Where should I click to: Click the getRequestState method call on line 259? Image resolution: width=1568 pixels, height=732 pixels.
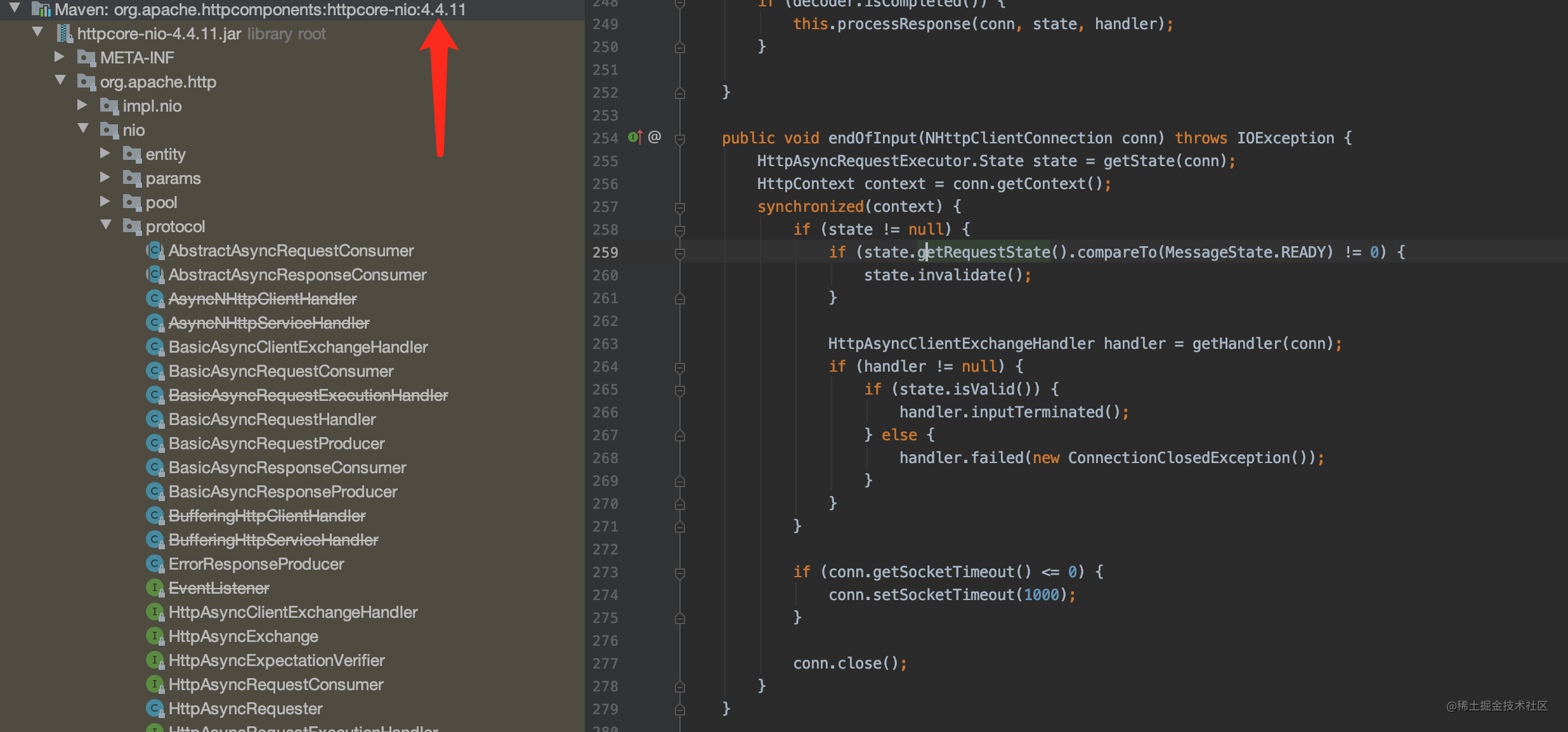(983, 252)
